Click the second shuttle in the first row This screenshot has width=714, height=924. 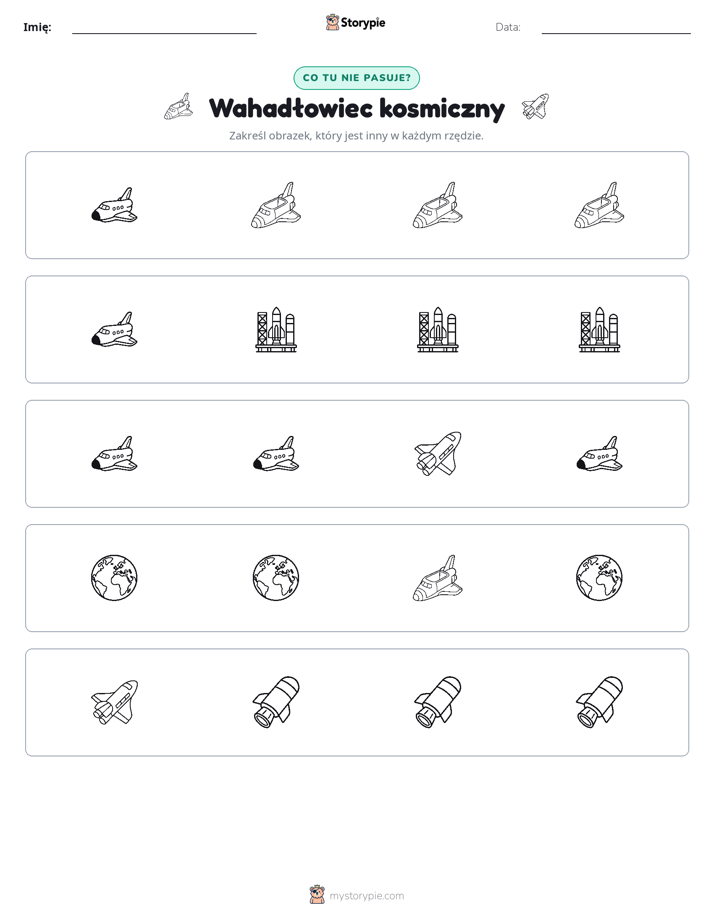276,205
